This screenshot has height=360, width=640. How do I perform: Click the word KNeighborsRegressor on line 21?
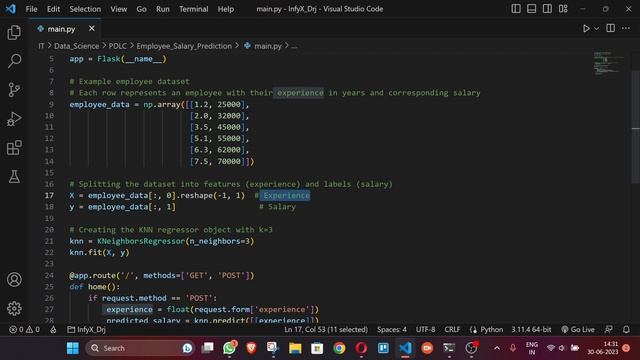coord(141,241)
